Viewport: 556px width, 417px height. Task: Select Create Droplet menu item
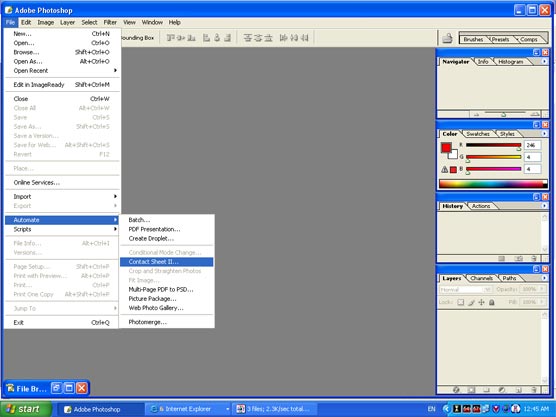pos(167,238)
